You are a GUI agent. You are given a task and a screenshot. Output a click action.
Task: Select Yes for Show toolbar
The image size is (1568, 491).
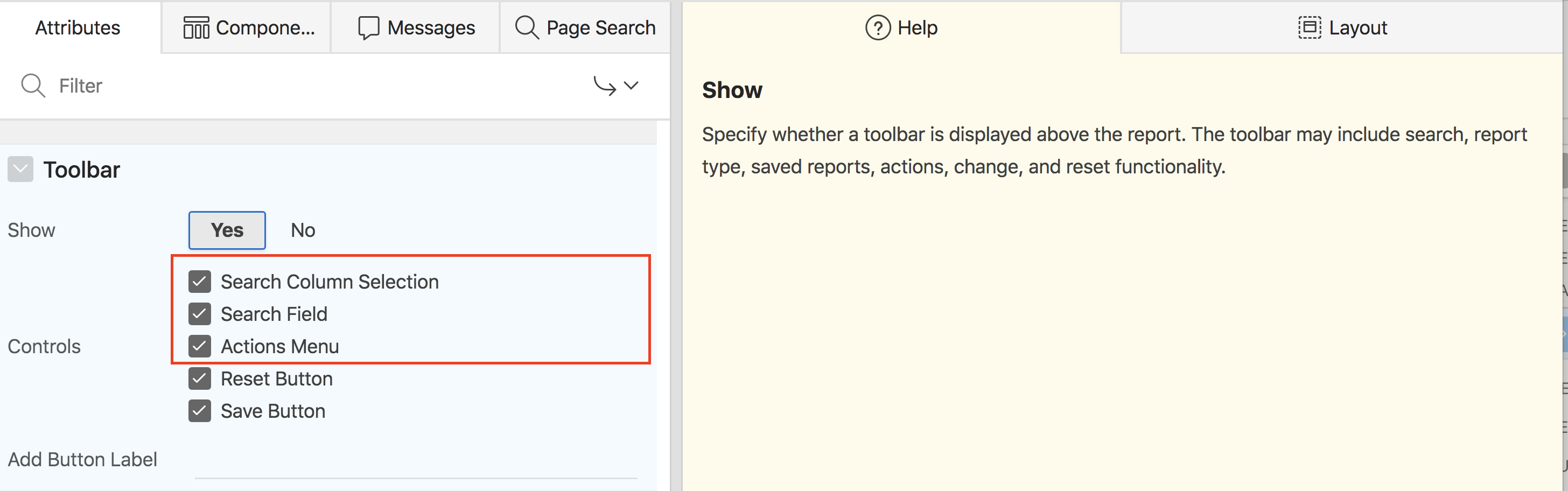click(227, 230)
